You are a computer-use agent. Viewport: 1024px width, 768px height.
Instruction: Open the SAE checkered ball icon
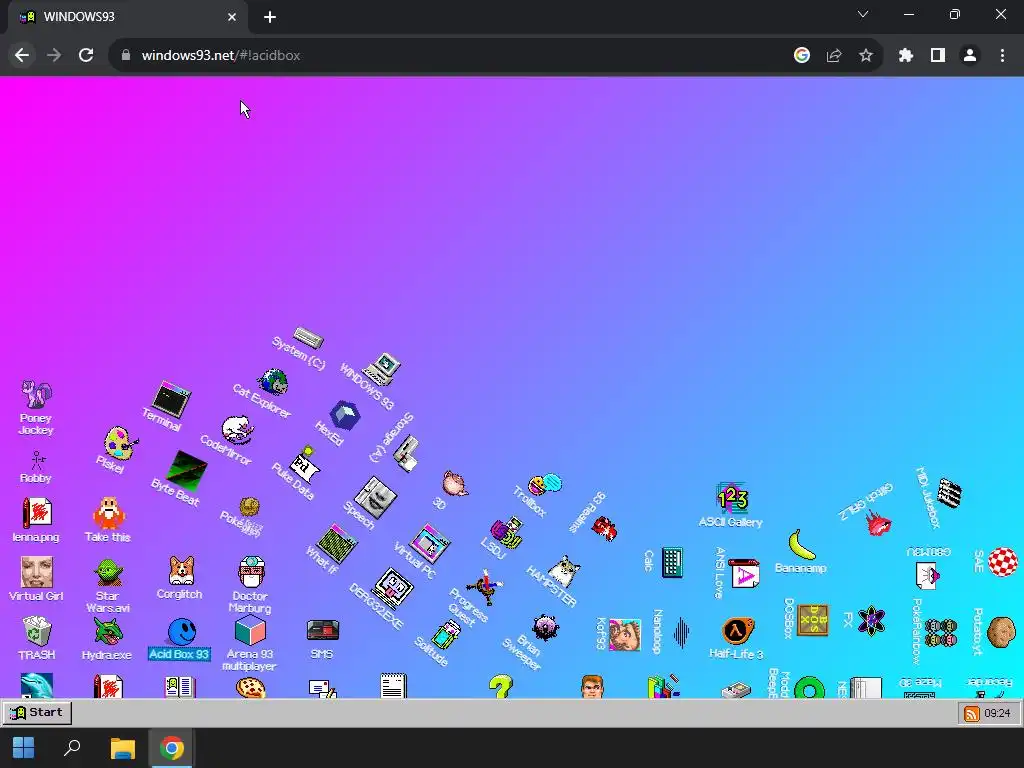point(1002,562)
